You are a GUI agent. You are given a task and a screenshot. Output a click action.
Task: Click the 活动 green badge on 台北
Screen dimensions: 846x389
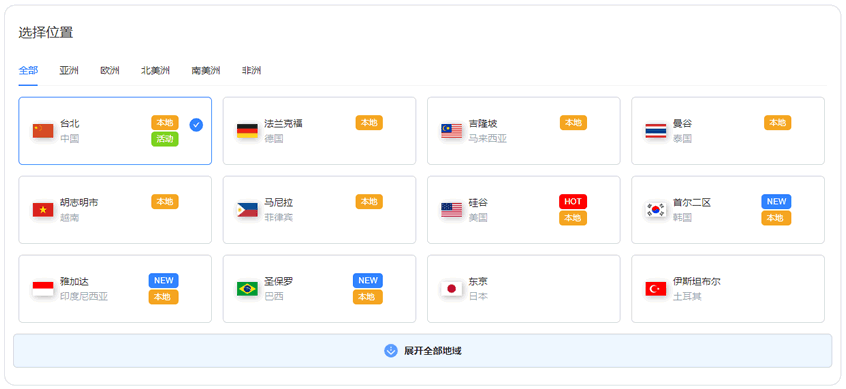coord(165,139)
